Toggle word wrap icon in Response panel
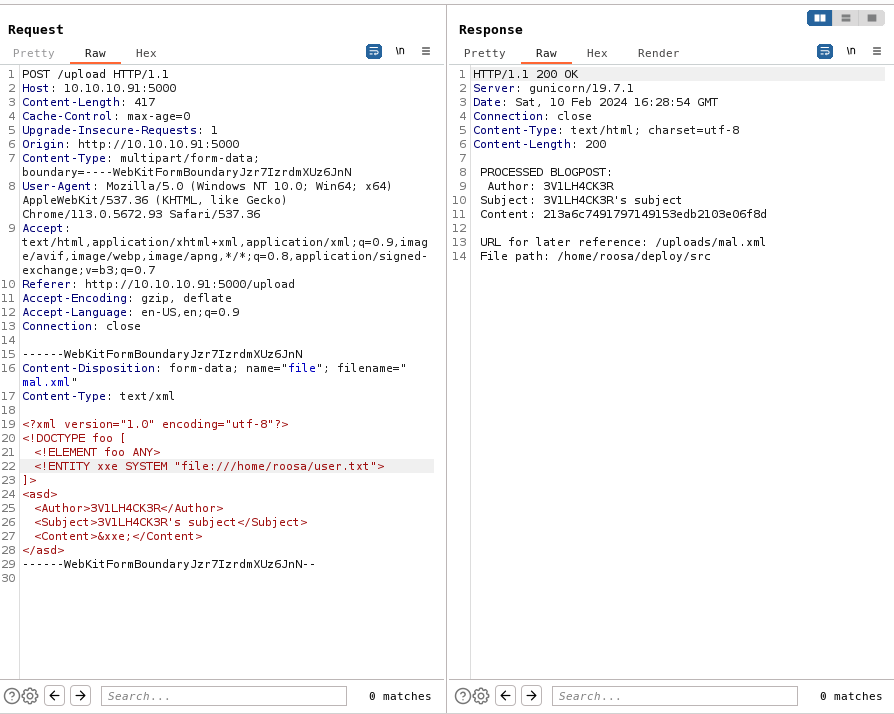The width and height of the screenshot is (894, 714). [x=825, y=51]
